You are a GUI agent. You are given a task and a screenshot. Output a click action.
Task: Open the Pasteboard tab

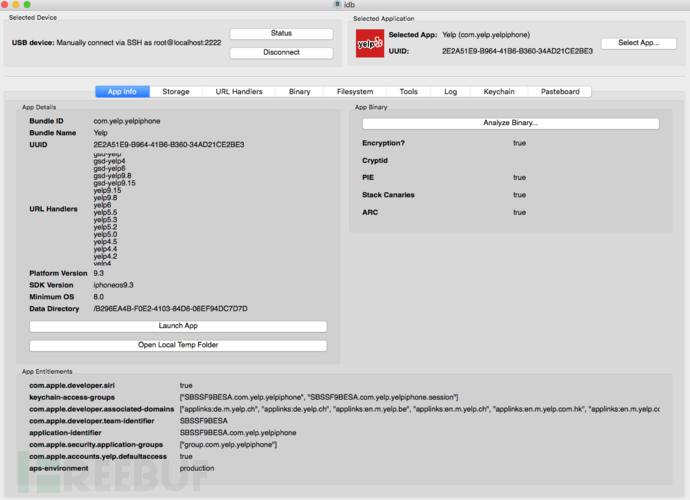(560, 92)
